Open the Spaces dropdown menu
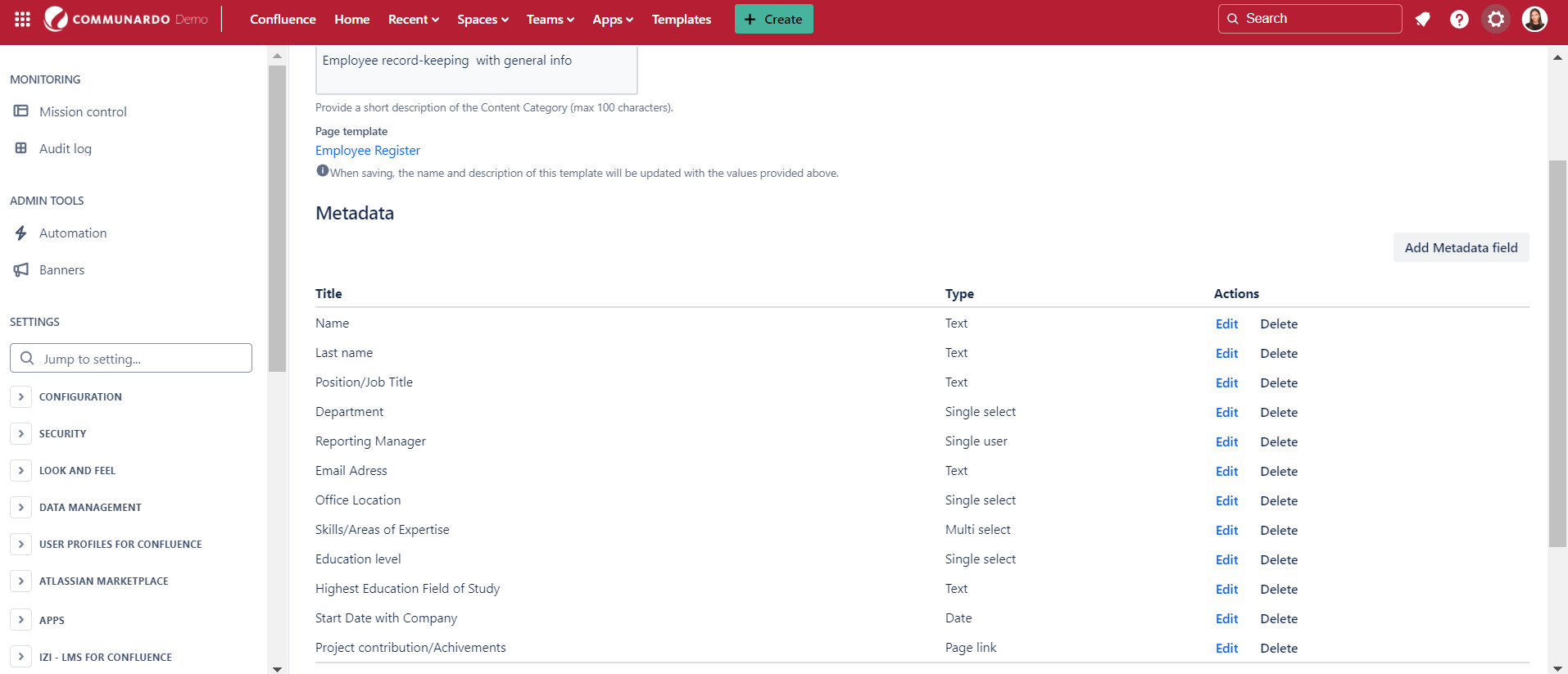This screenshot has width=1568, height=674. click(483, 19)
